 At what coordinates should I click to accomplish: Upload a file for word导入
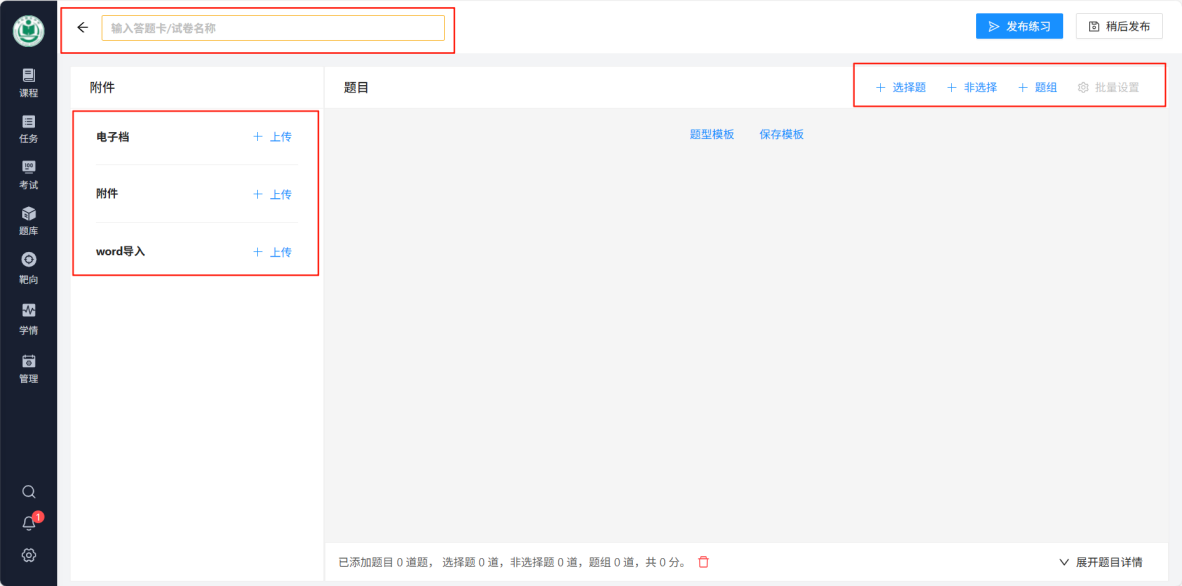point(272,252)
